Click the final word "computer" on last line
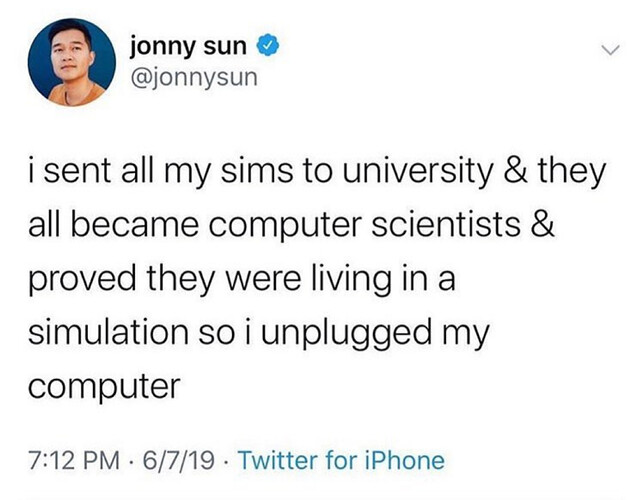Image resolution: width=637 pixels, height=500 pixels. point(104,388)
